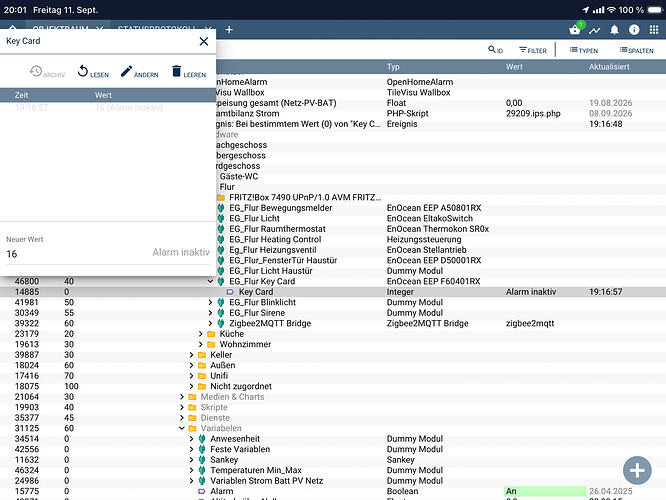The width and height of the screenshot is (666, 500).
Task: Click the EG_Flur Licht instance icon
Action: [x=221, y=218]
